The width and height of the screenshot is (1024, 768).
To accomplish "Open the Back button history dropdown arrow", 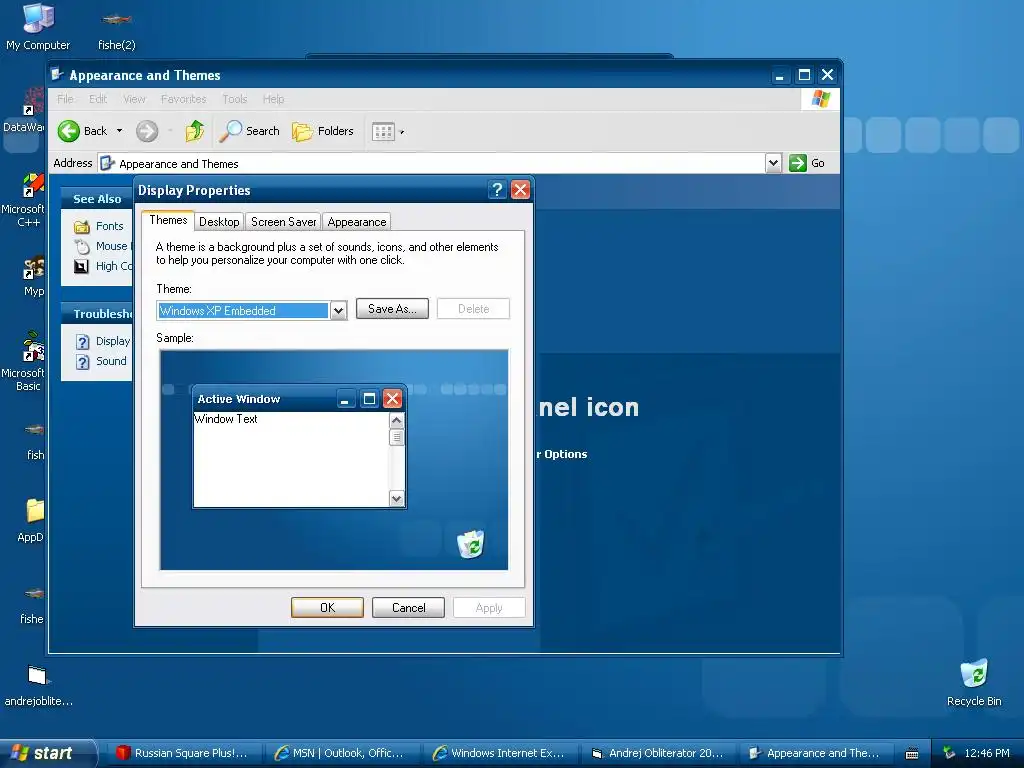I will click(x=120, y=131).
